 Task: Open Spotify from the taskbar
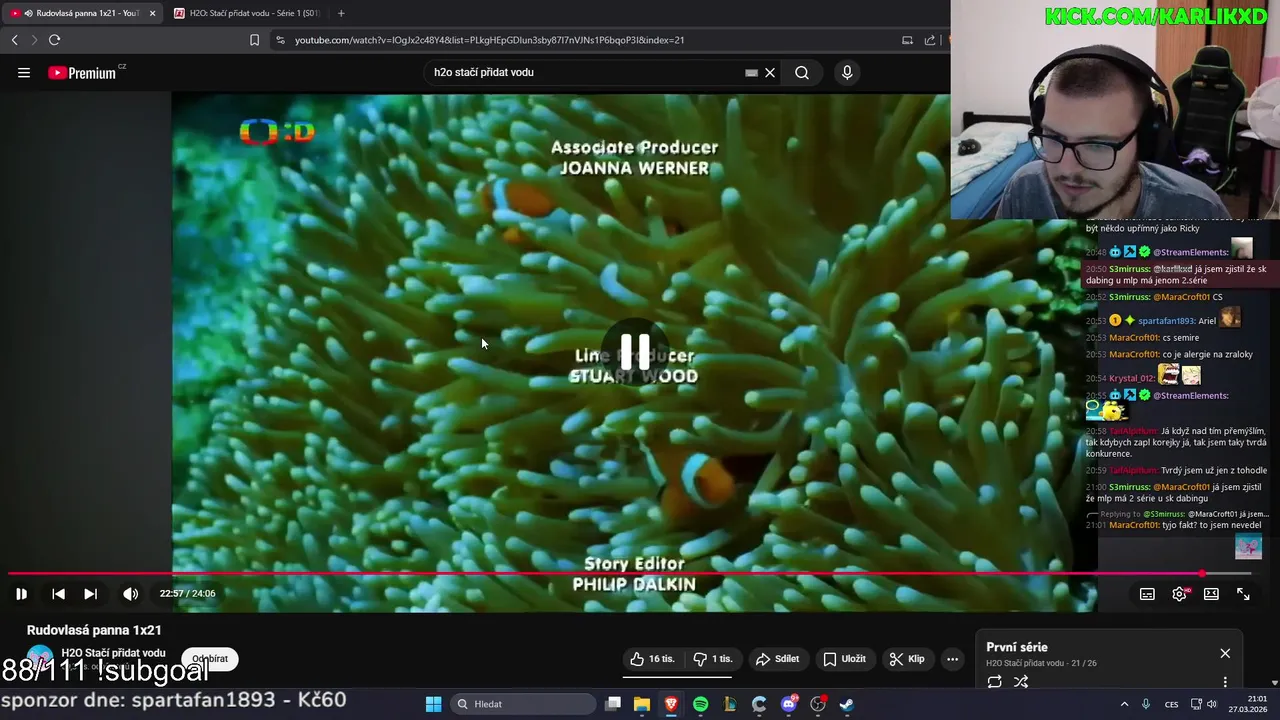(x=700, y=704)
